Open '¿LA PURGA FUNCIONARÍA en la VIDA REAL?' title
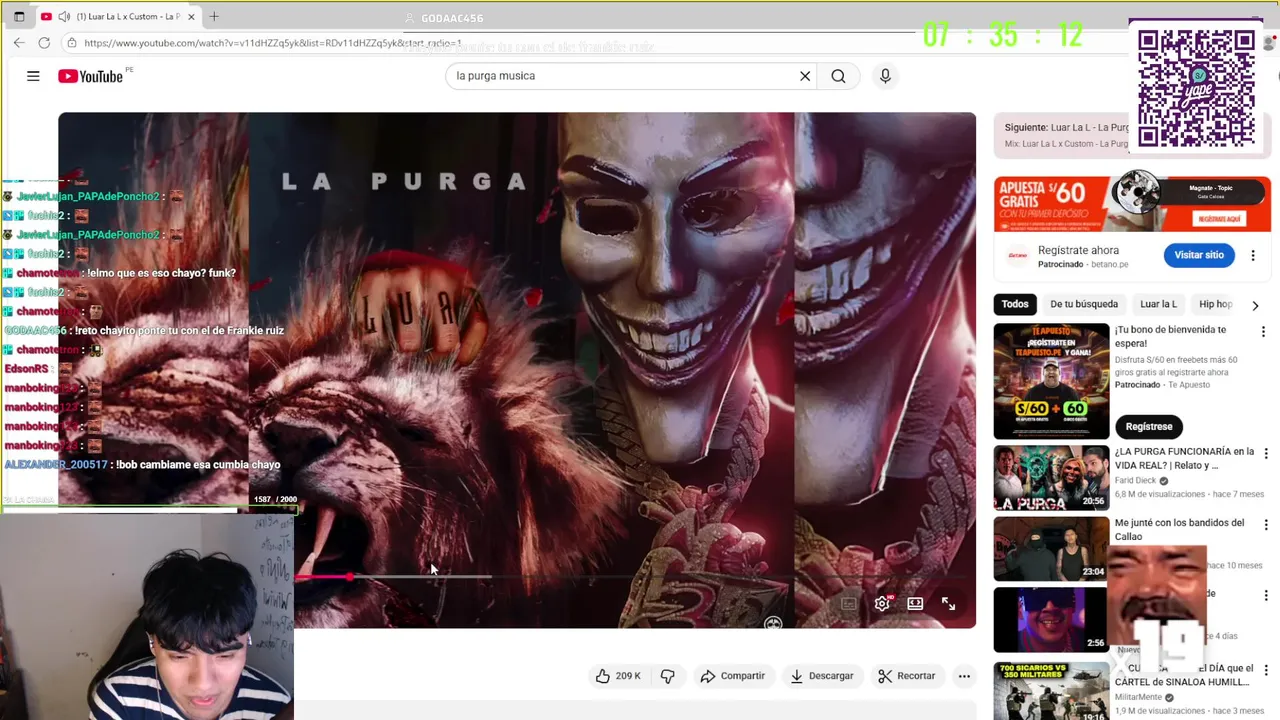Screen dimensions: 1280x720 click(1184, 458)
